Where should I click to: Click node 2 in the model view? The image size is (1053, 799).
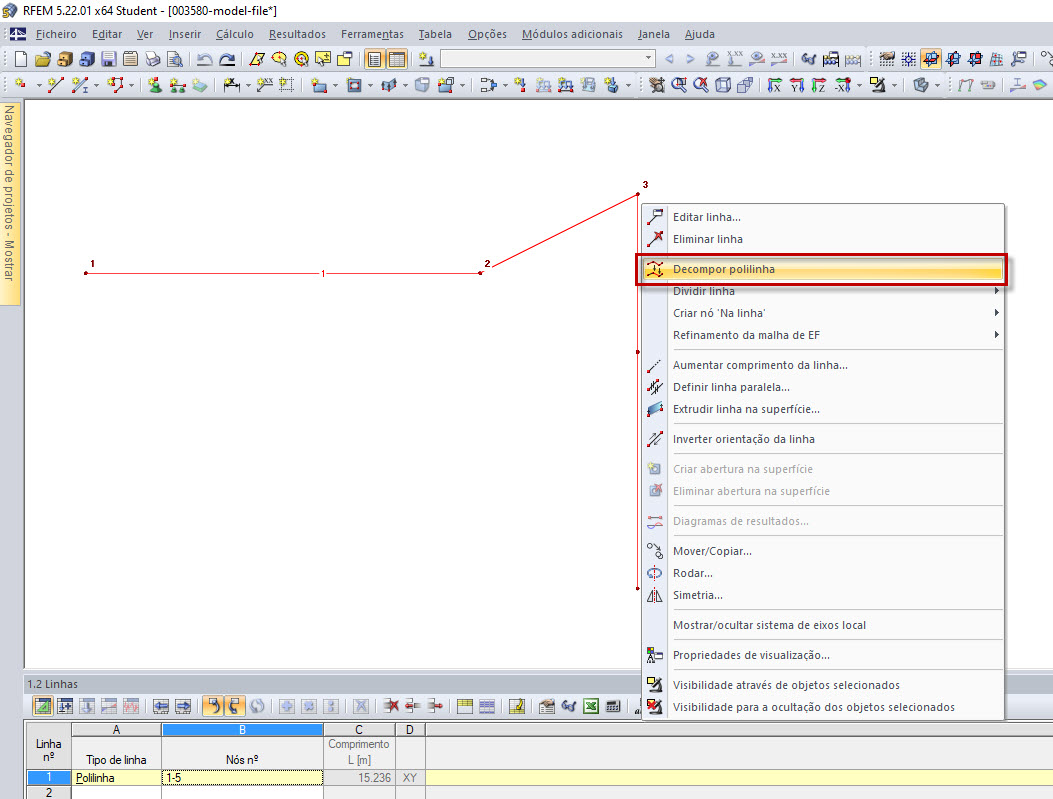pyautogui.click(x=481, y=273)
